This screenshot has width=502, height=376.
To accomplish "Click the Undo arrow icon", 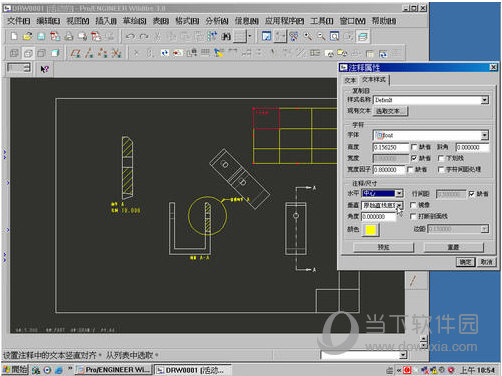I will coord(130,36).
